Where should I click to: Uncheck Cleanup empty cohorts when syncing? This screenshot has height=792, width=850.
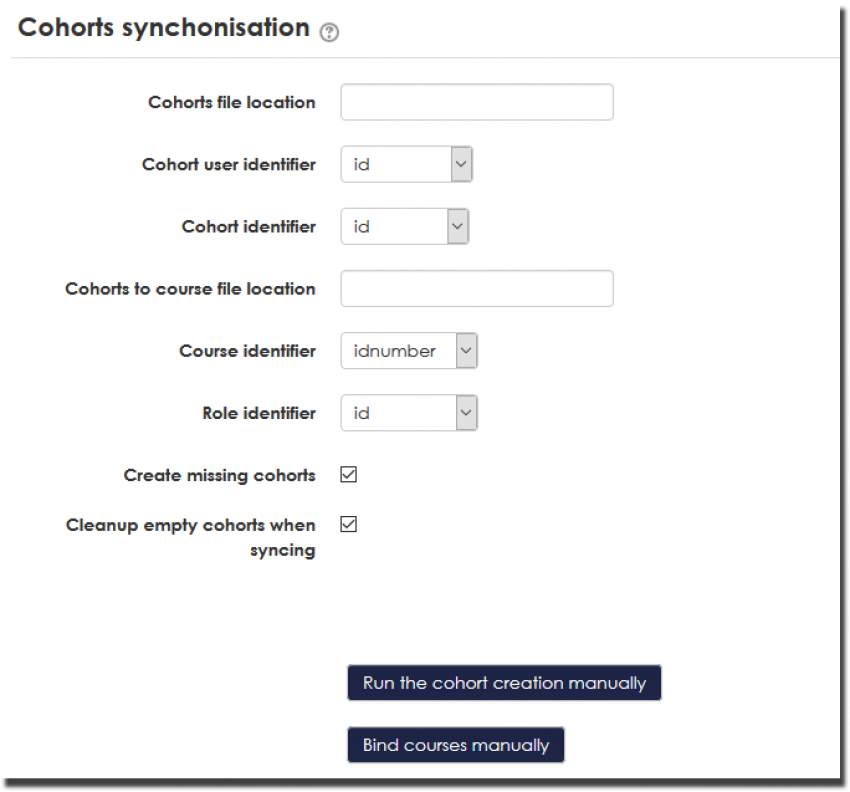(349, 525)
